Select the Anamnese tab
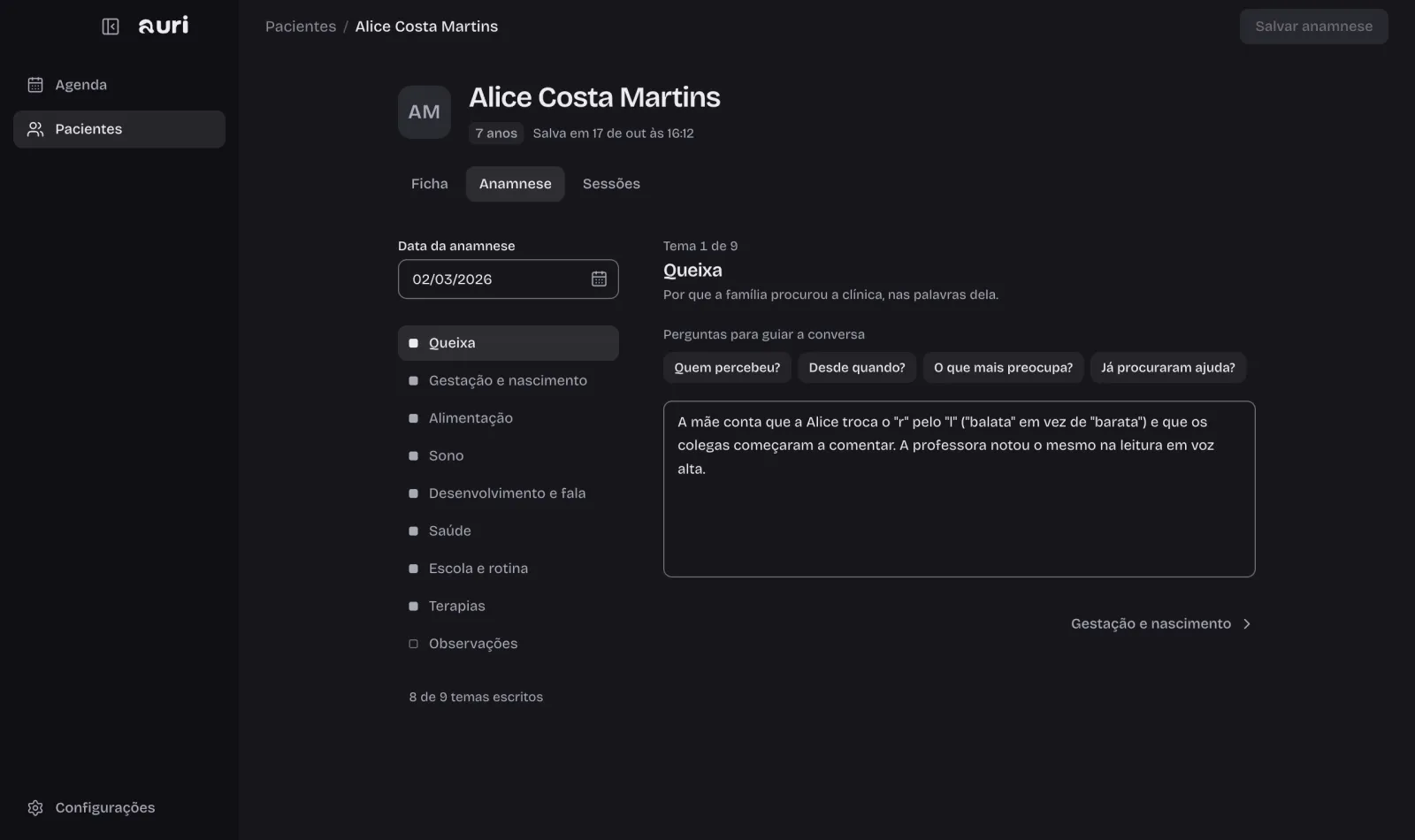 [x=516, y=184]
